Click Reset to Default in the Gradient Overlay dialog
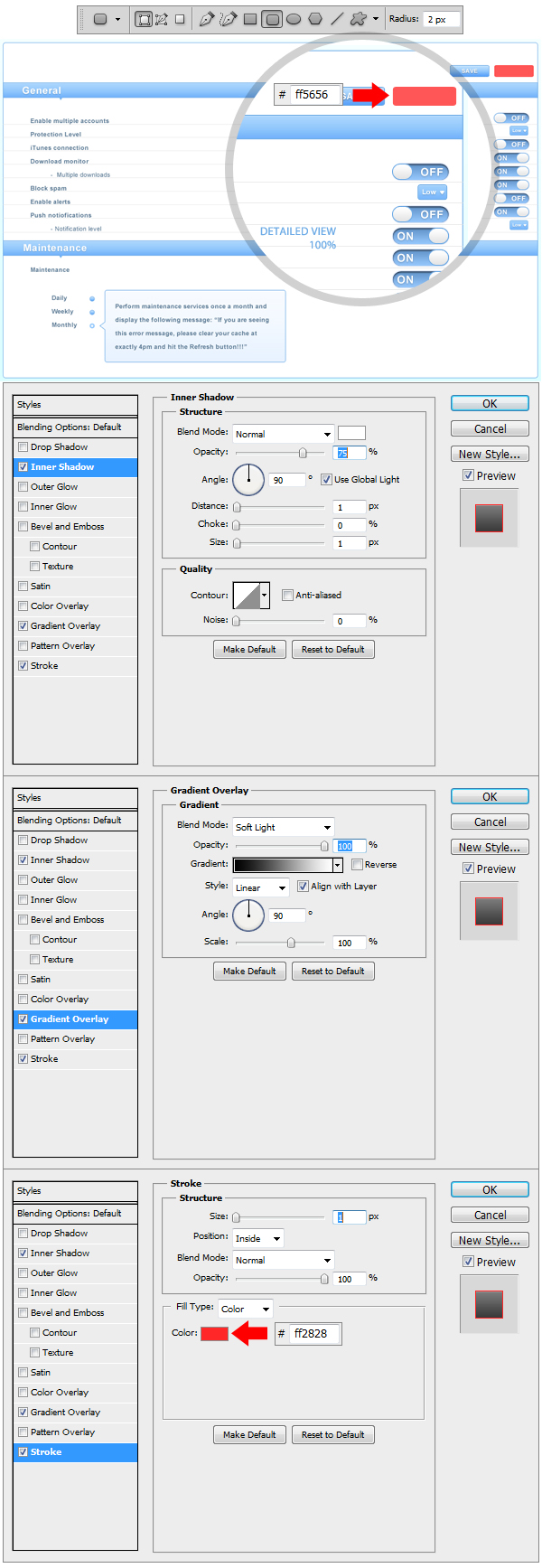Image resolution: width=542 pixels, height=1568 pixels. (332, 971)
